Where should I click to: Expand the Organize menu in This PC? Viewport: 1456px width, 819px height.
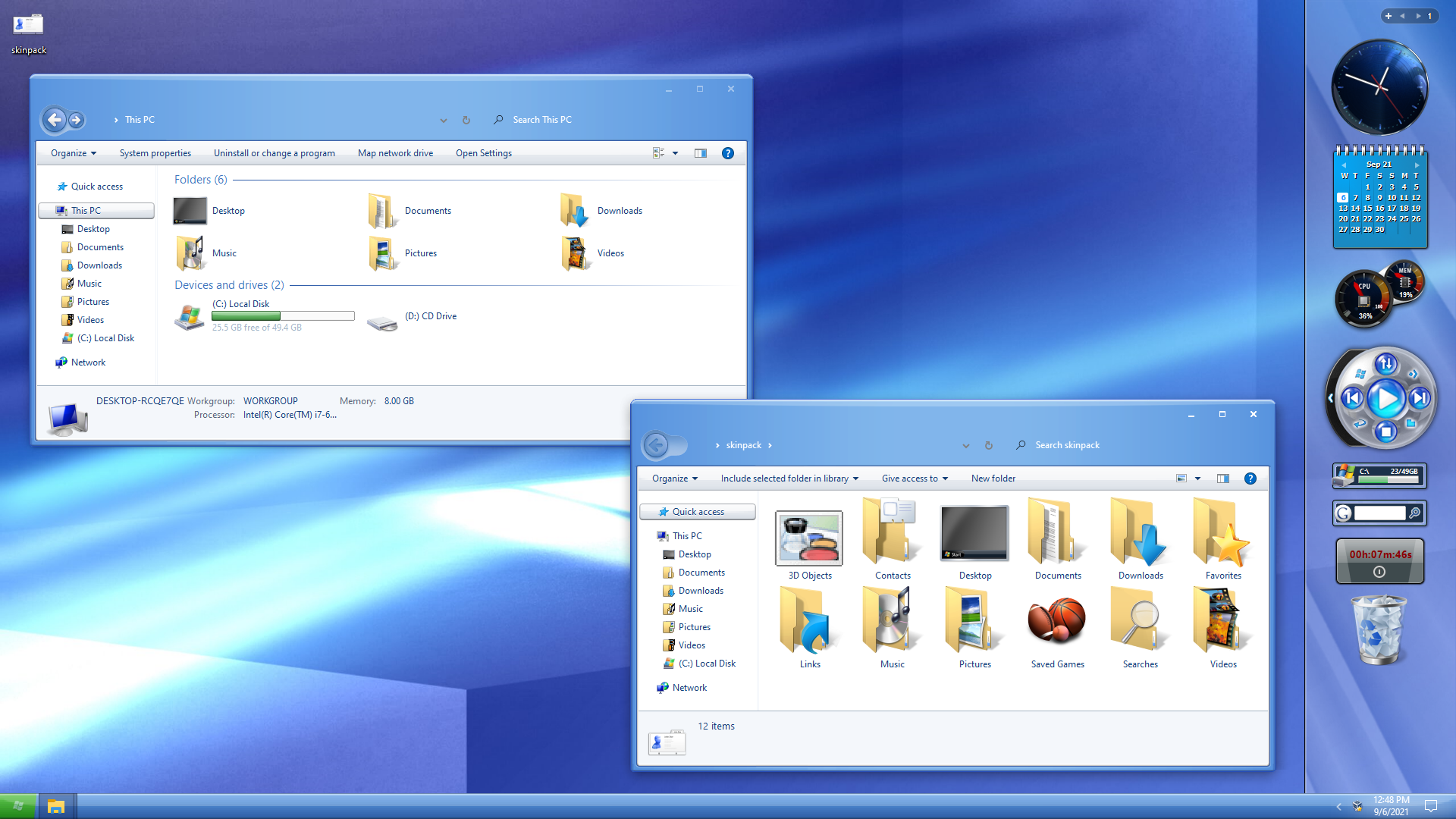coord(74,153)
